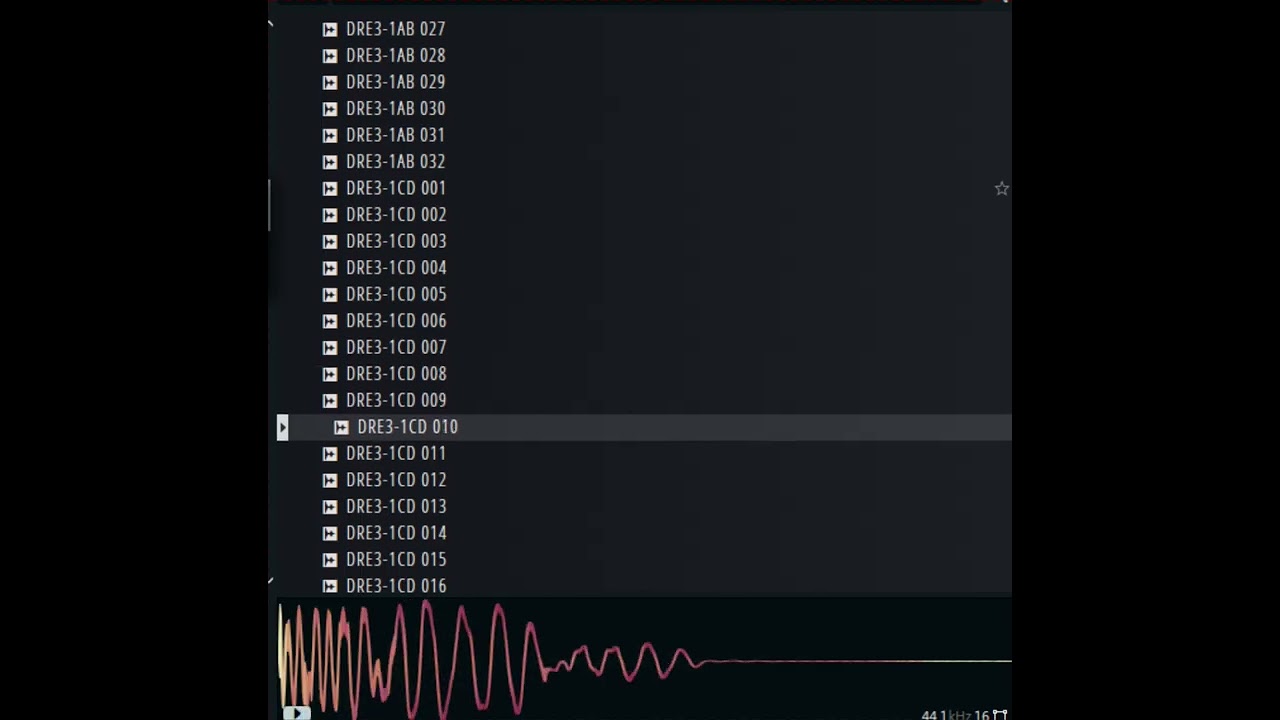
Task: Click the sample icon beside DRE3-1CD 002
Action: click(330, 215)
